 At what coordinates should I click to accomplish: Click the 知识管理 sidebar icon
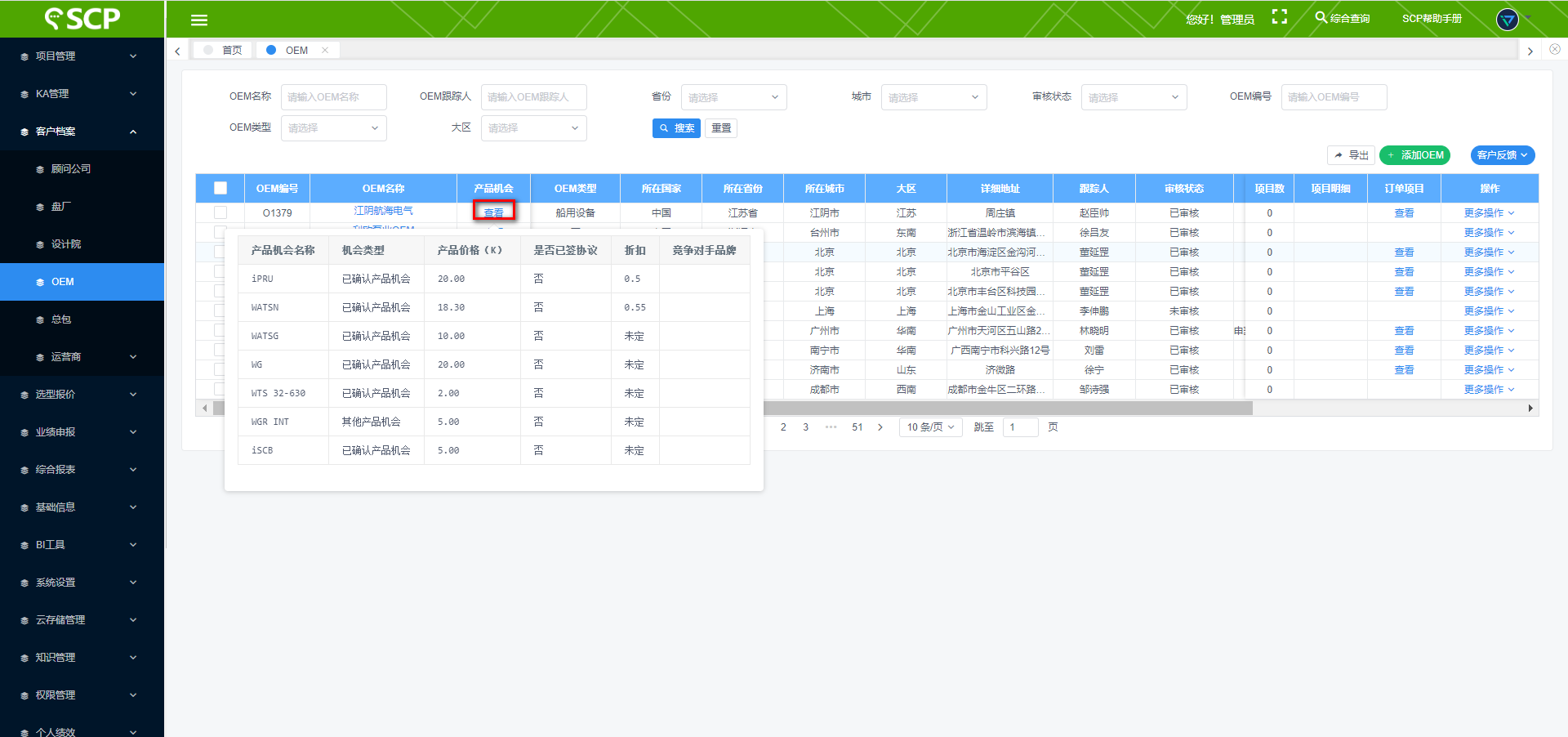(24, 658)
